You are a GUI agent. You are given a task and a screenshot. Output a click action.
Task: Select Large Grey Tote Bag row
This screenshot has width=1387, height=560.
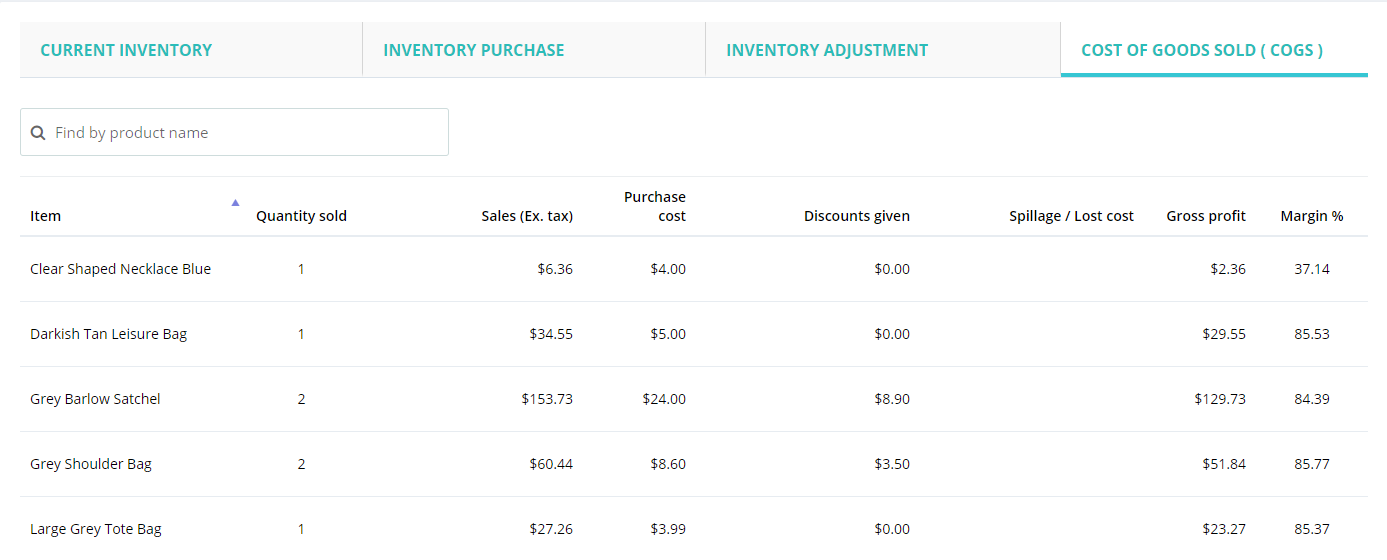[x=96, y=529]
